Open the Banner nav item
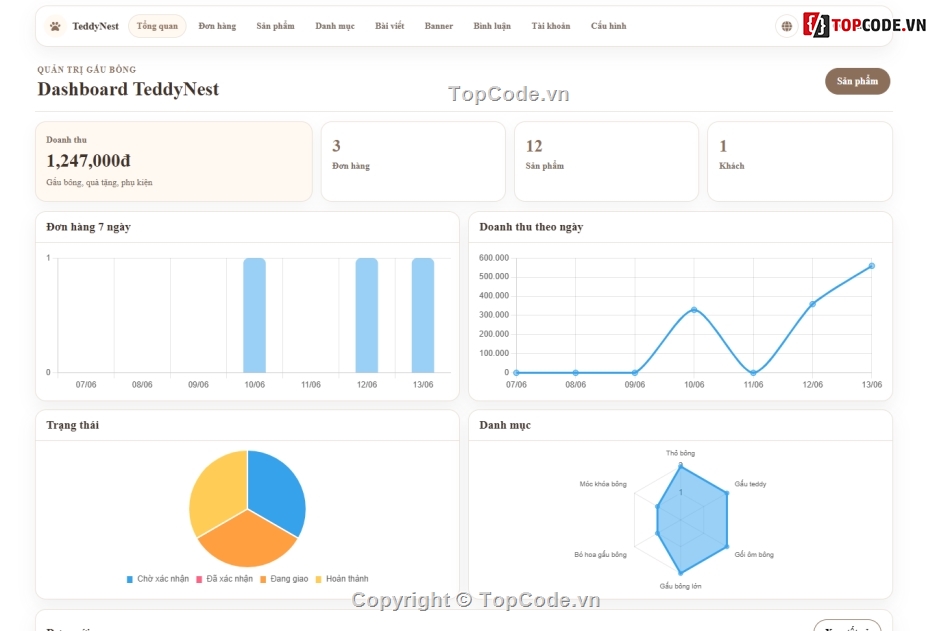 click(x=439, y=26)
